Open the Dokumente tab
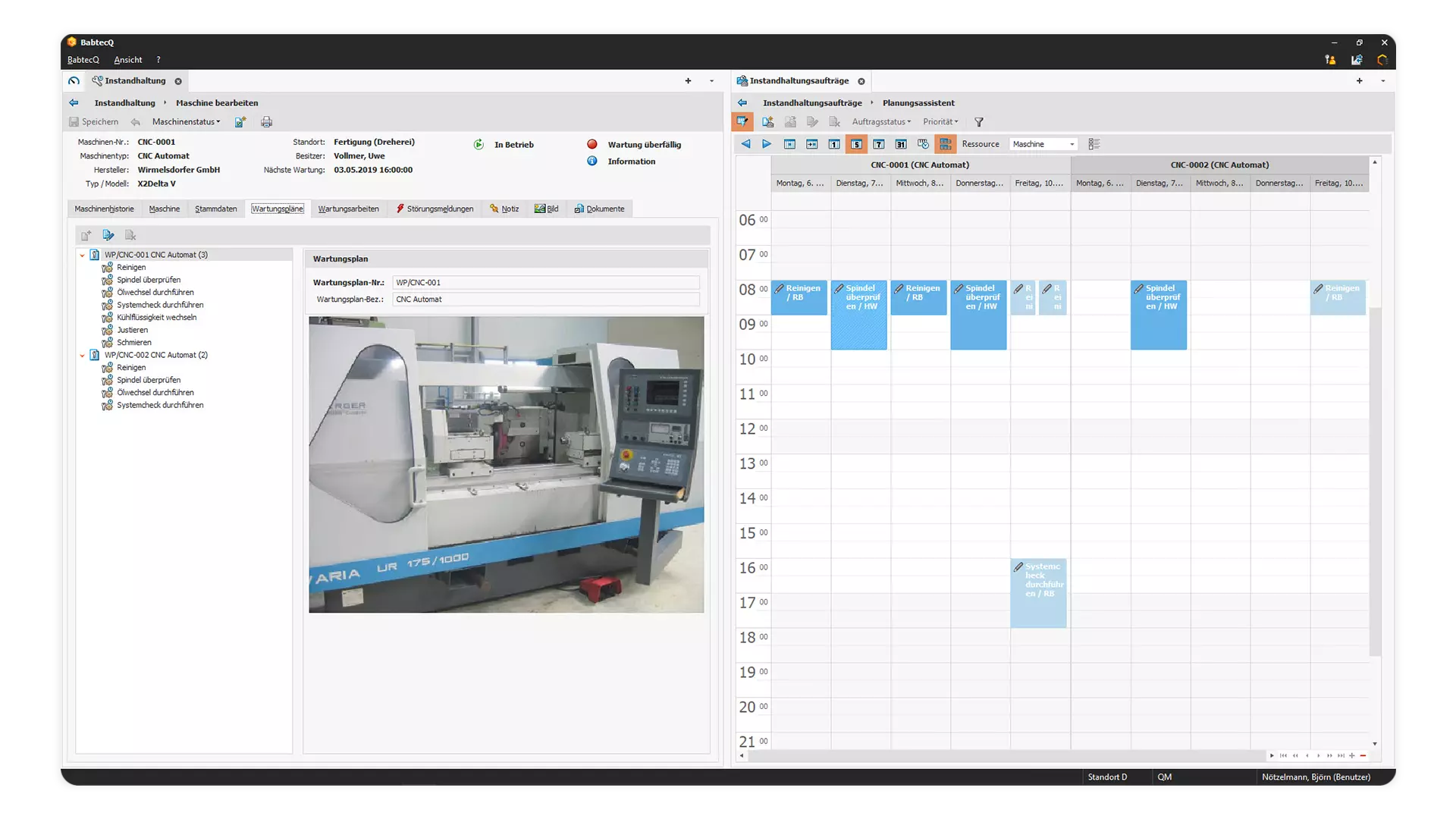The image size is (1456, 819). tap(599, 209)
